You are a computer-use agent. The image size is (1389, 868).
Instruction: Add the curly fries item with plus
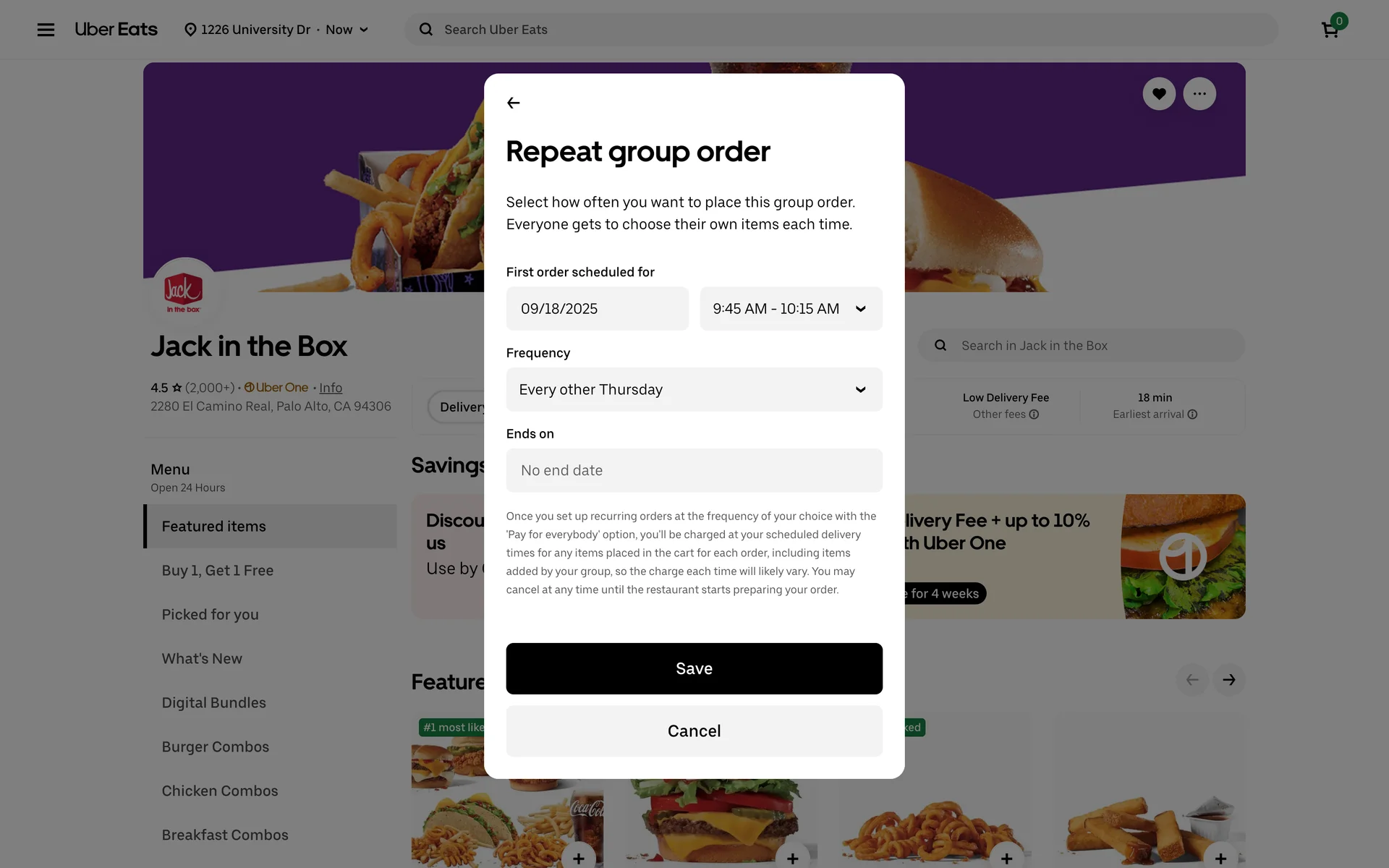[1006, 858]
